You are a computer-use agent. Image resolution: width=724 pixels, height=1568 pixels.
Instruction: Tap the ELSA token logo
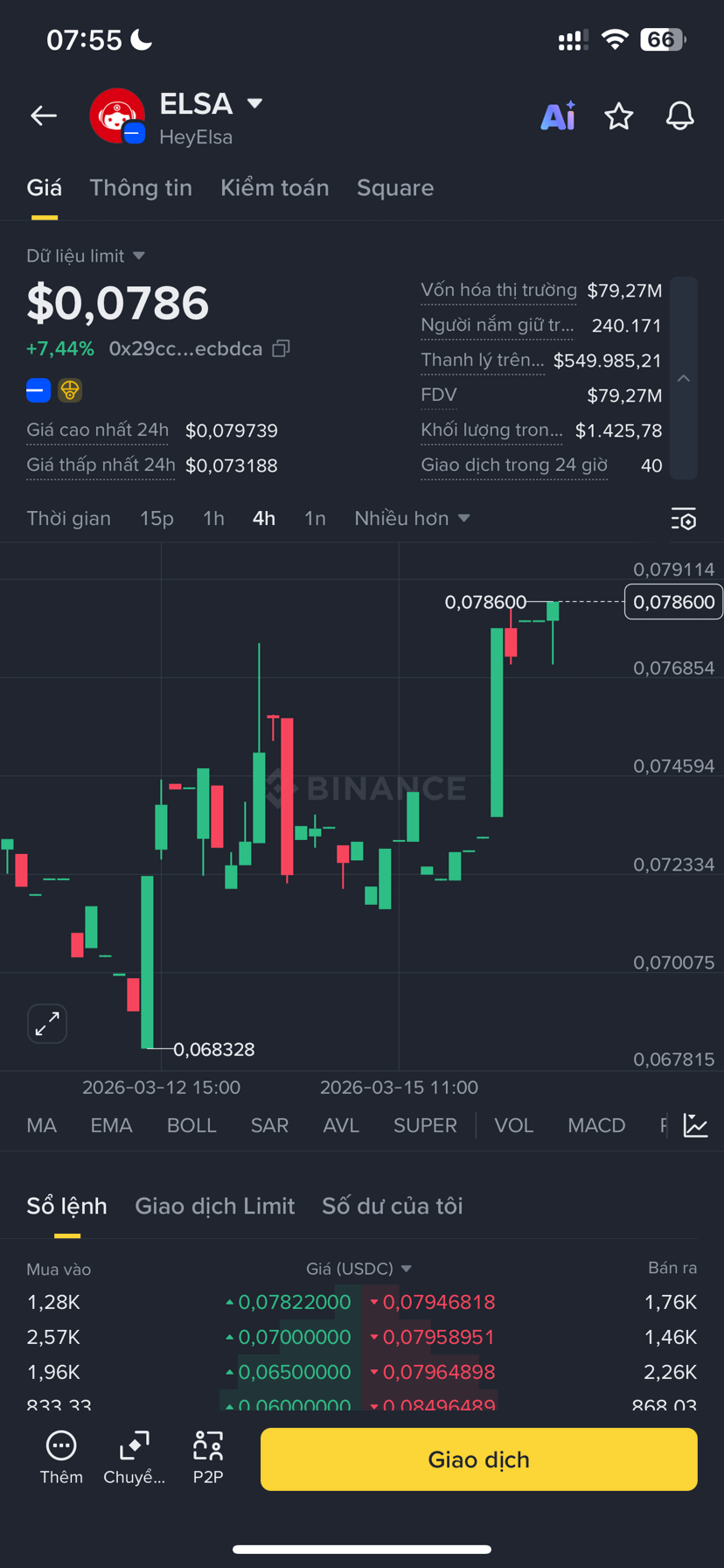pos(117,115)
